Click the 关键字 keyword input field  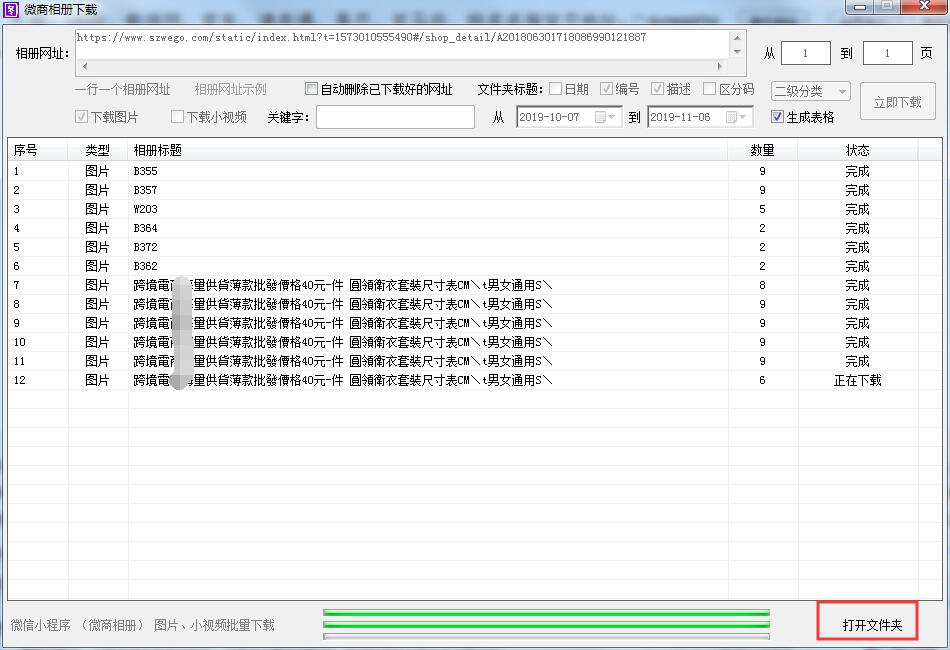395,117
